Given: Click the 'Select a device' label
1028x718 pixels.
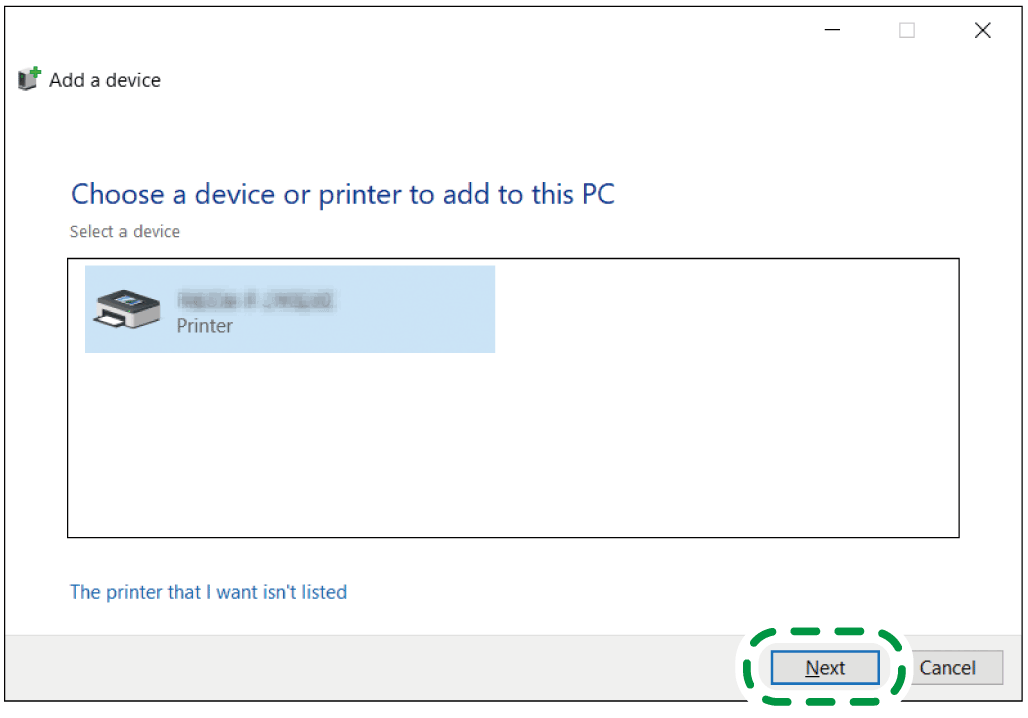Looking at the screenshot, I should tap(125, 232).
